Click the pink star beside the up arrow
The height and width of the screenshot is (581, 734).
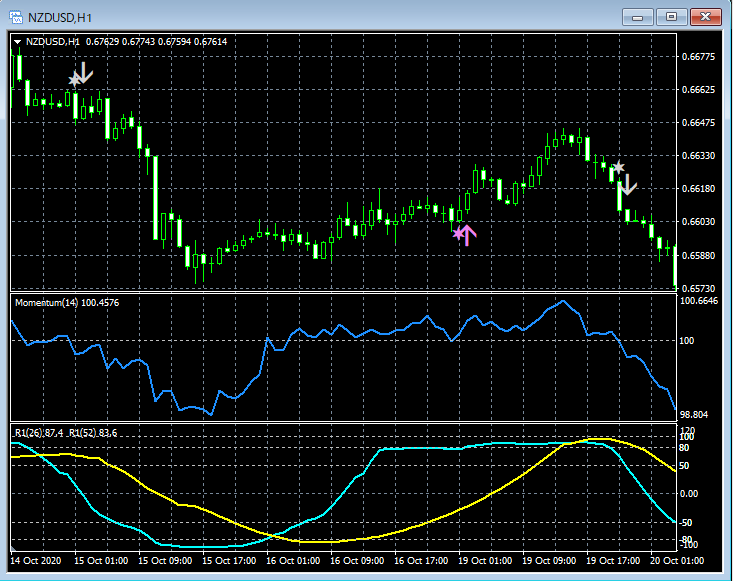click(458, 233)
